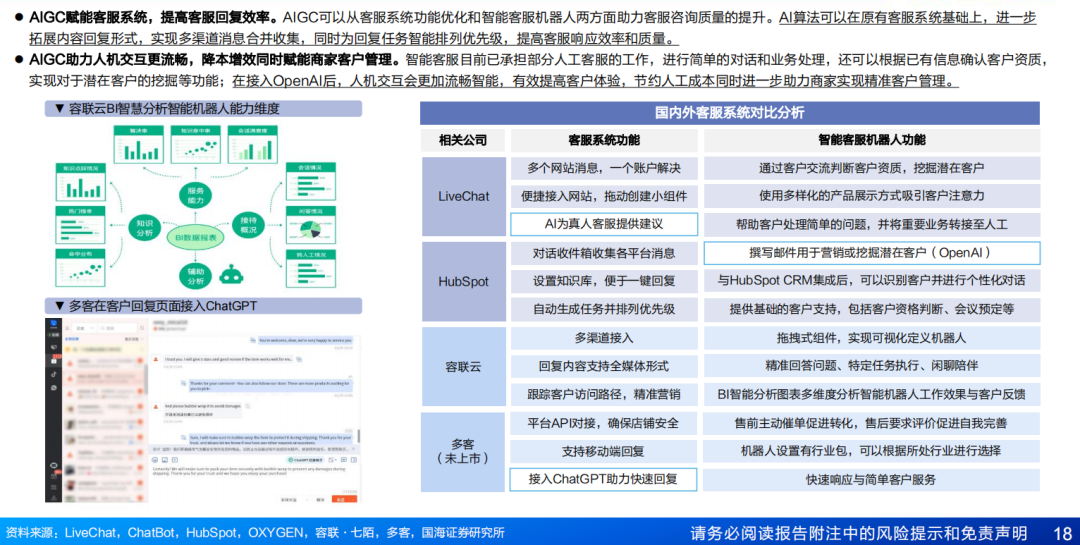Click the 智能客服机器人功能 column header
The height and width of the screenshot is (545, 1080).
click(x=871, y=141)
